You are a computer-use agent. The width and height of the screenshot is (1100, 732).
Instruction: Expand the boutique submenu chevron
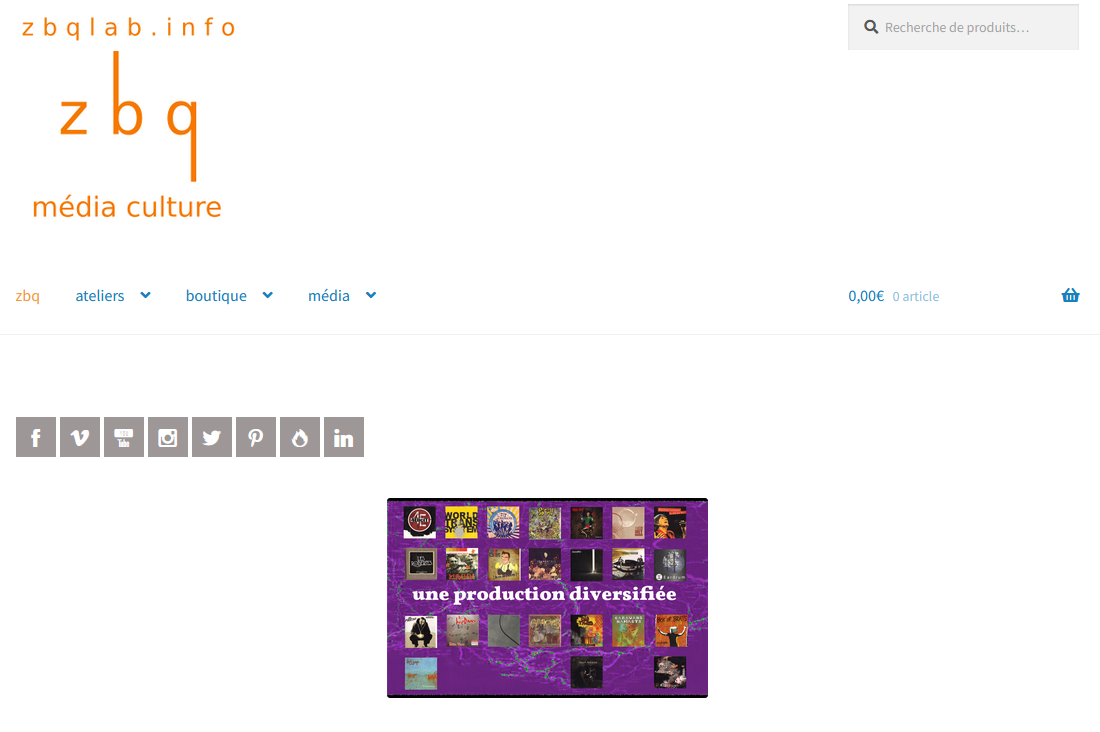coord(267,295)
